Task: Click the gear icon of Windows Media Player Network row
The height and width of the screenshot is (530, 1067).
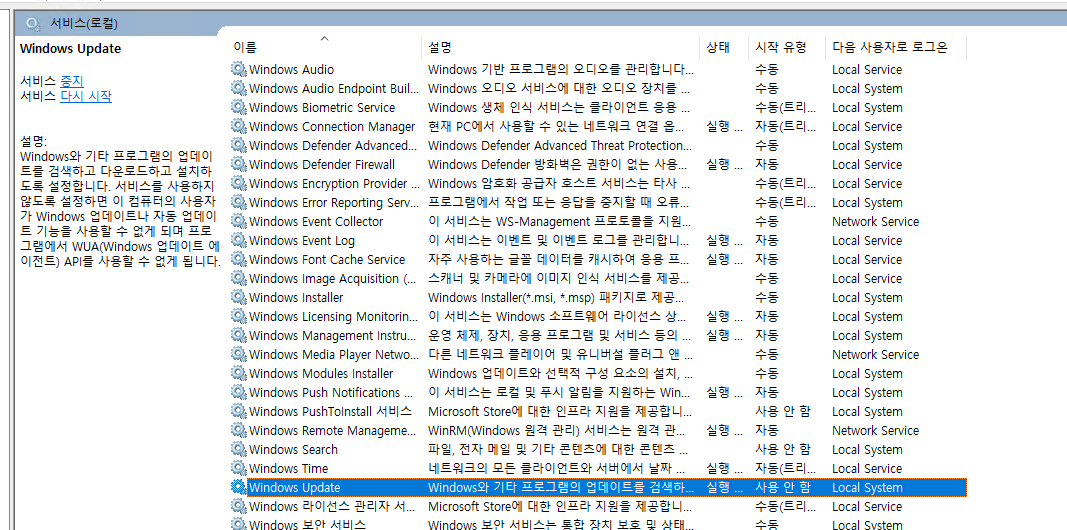Action: pyautogui.click(x=238, y=354)
